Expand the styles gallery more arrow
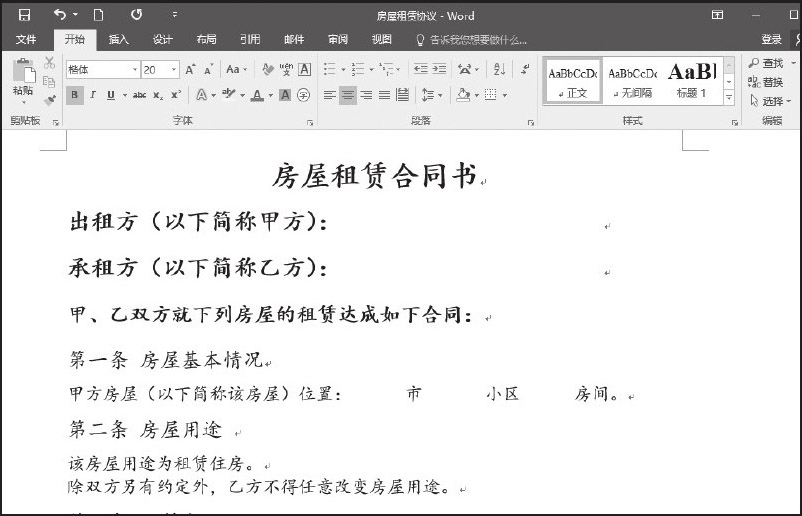 click(x=729, y=98)
